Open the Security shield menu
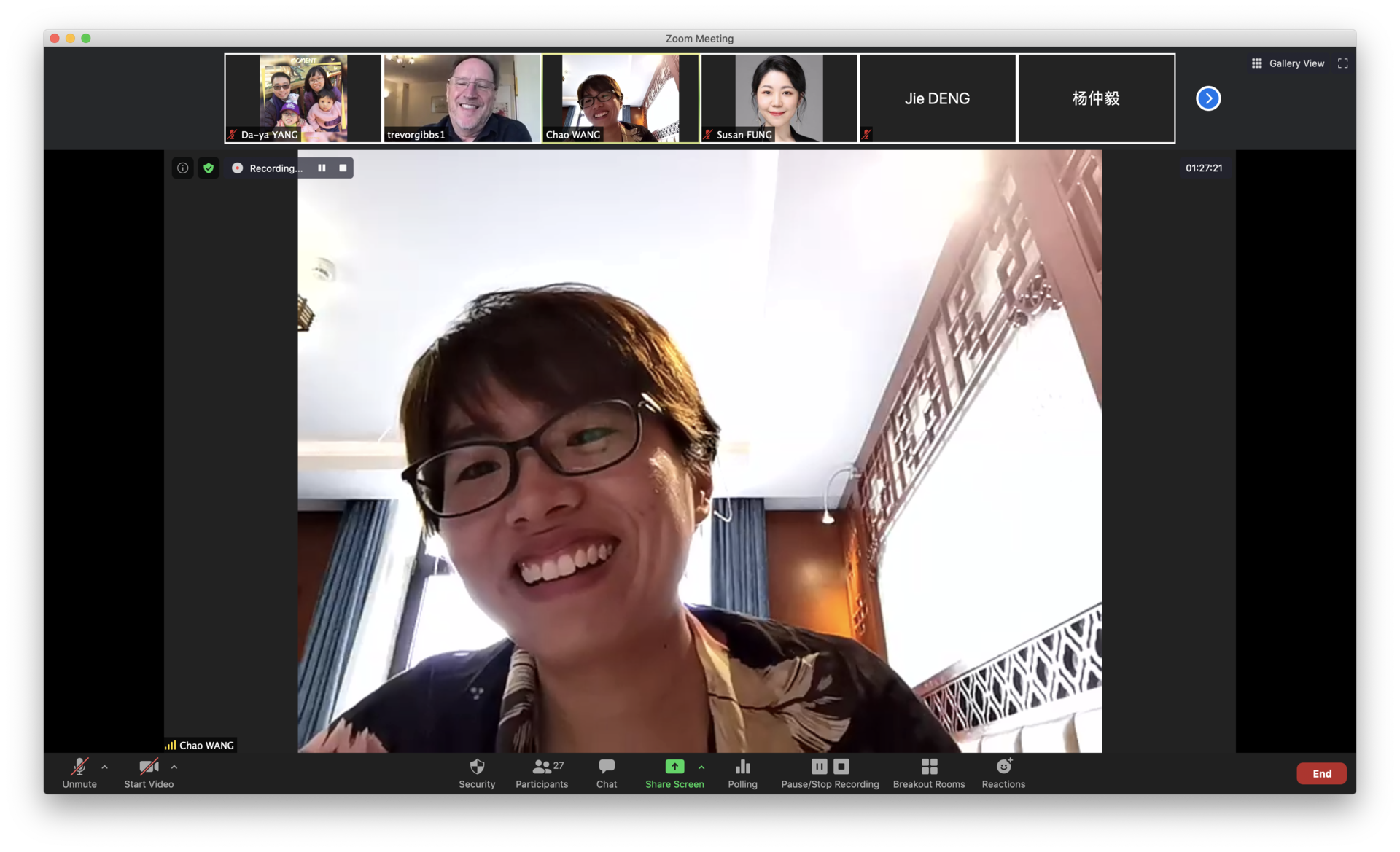The image size is (1400, 852). [477, 773]
